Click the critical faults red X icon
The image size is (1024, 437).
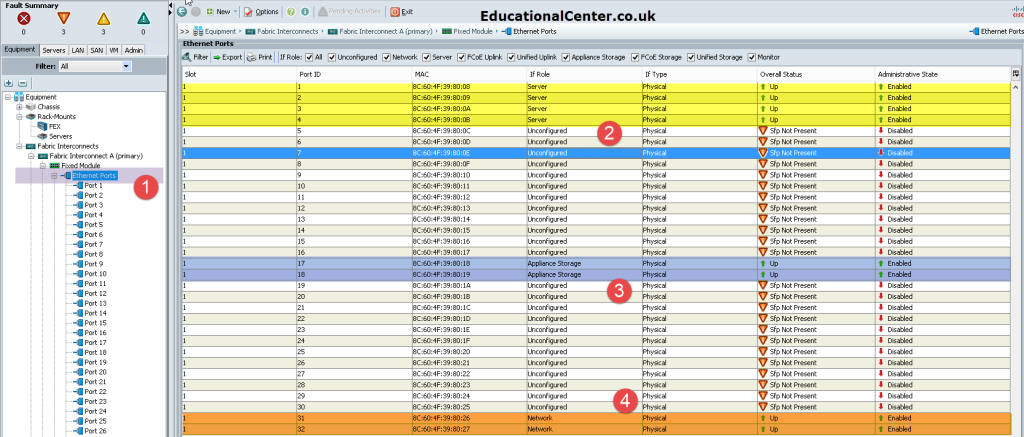coord(24,19)
